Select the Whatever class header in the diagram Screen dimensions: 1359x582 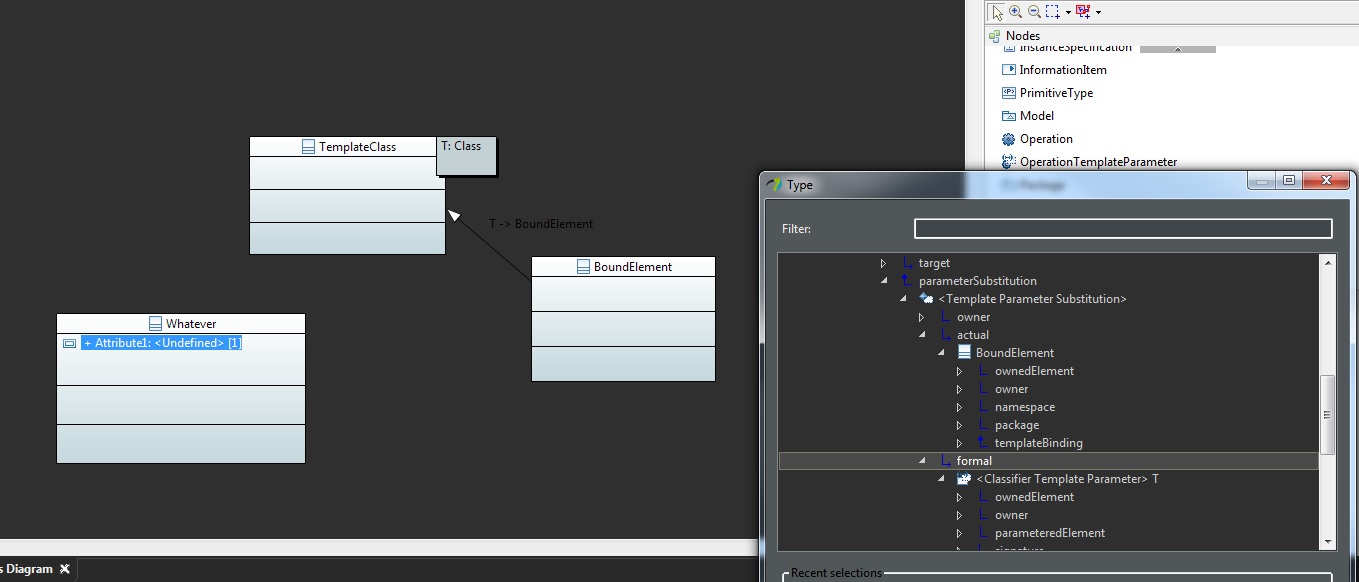(x=180, y=324)
